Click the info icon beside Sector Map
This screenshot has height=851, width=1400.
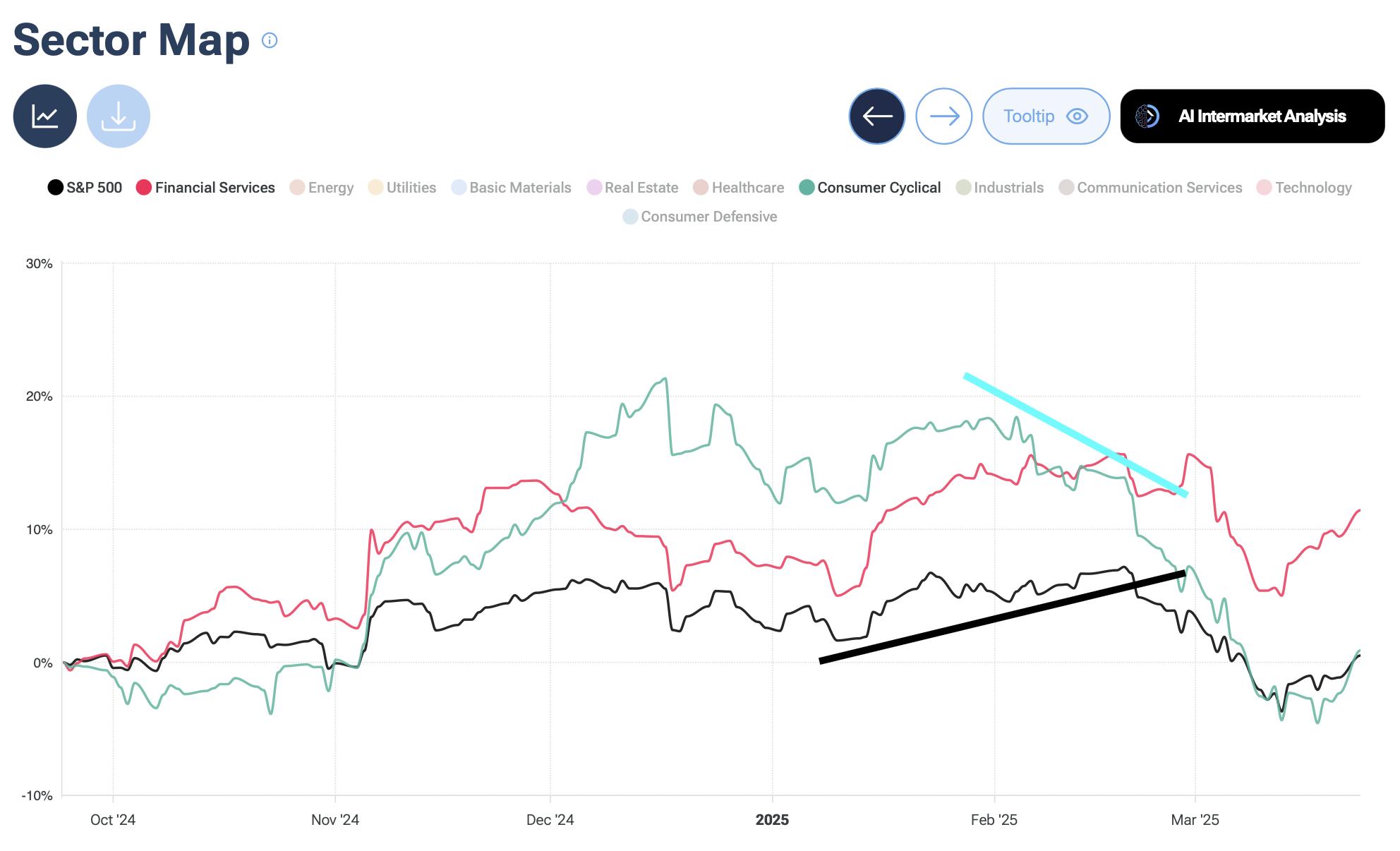pos(270,40)
